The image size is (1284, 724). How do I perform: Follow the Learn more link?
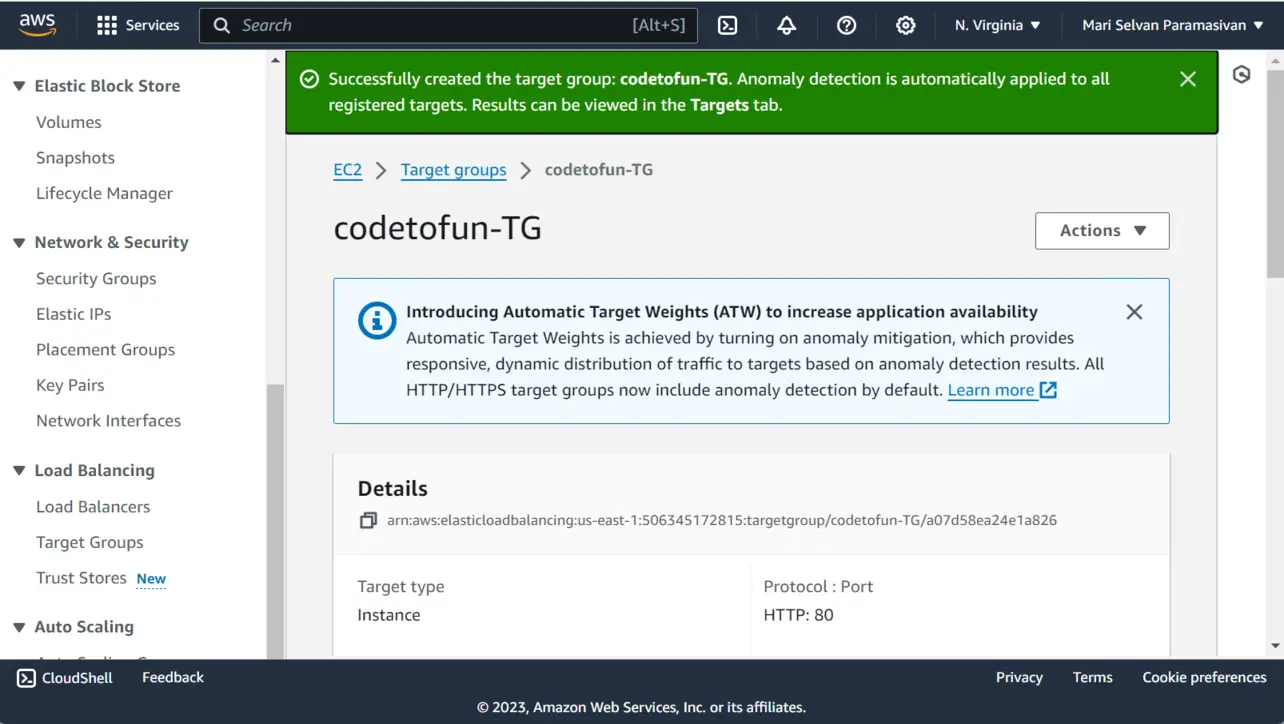coord(991,390)
